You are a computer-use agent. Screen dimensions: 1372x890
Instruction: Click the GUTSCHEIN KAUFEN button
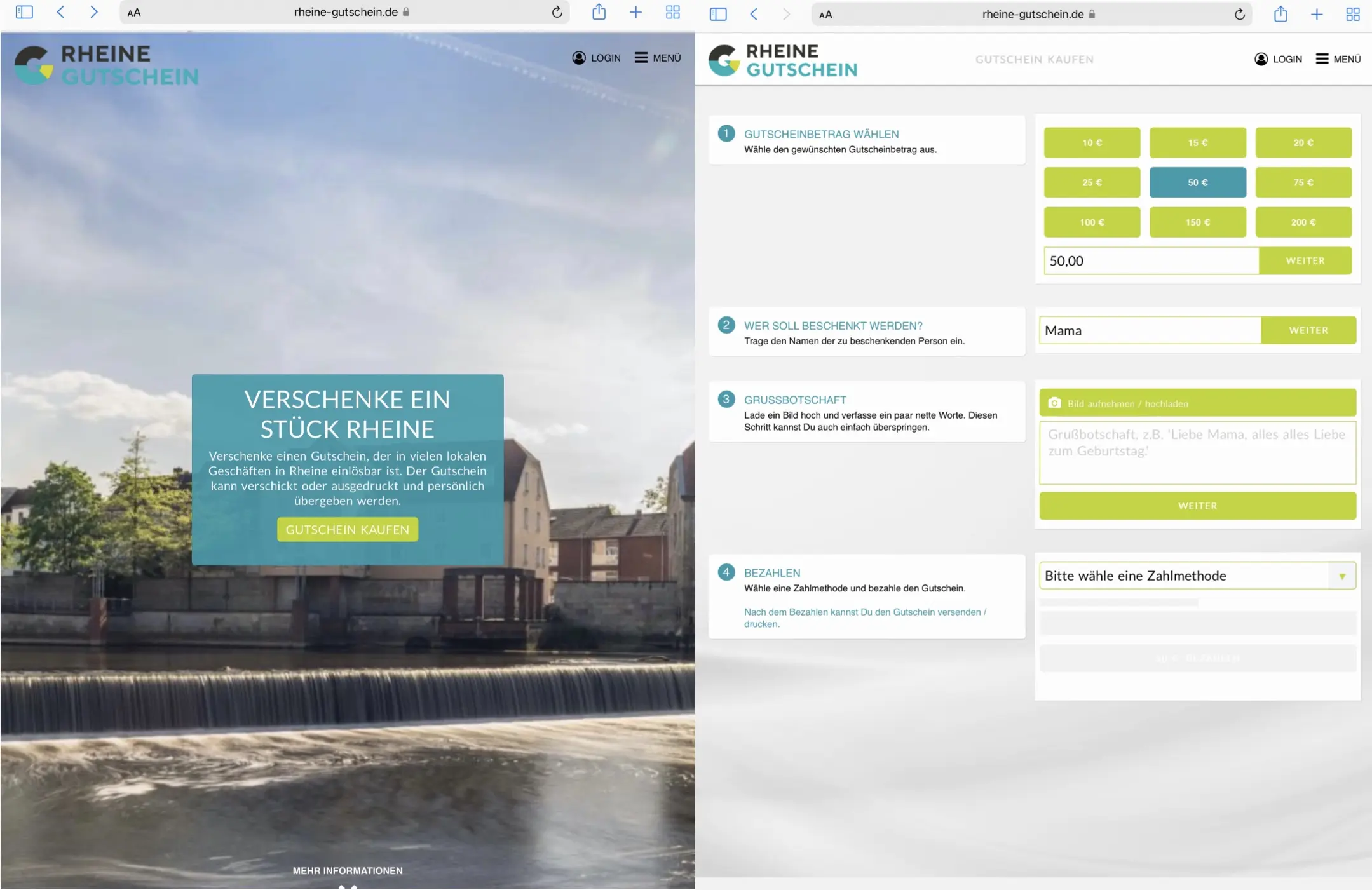pyautogui.click(x=348, y=529)
